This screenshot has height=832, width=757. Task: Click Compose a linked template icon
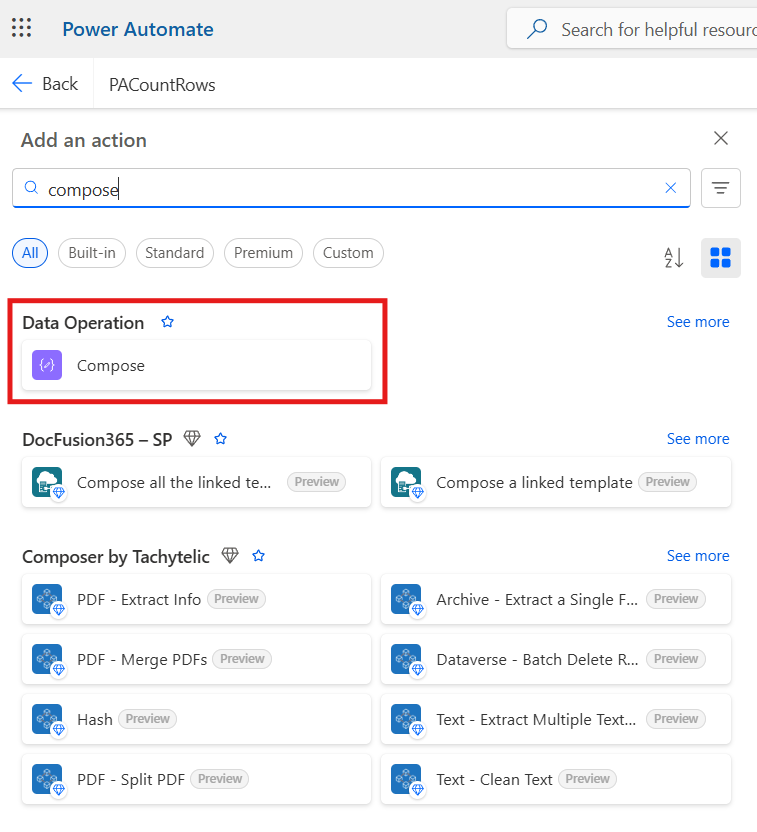click(x=407, y=482)
